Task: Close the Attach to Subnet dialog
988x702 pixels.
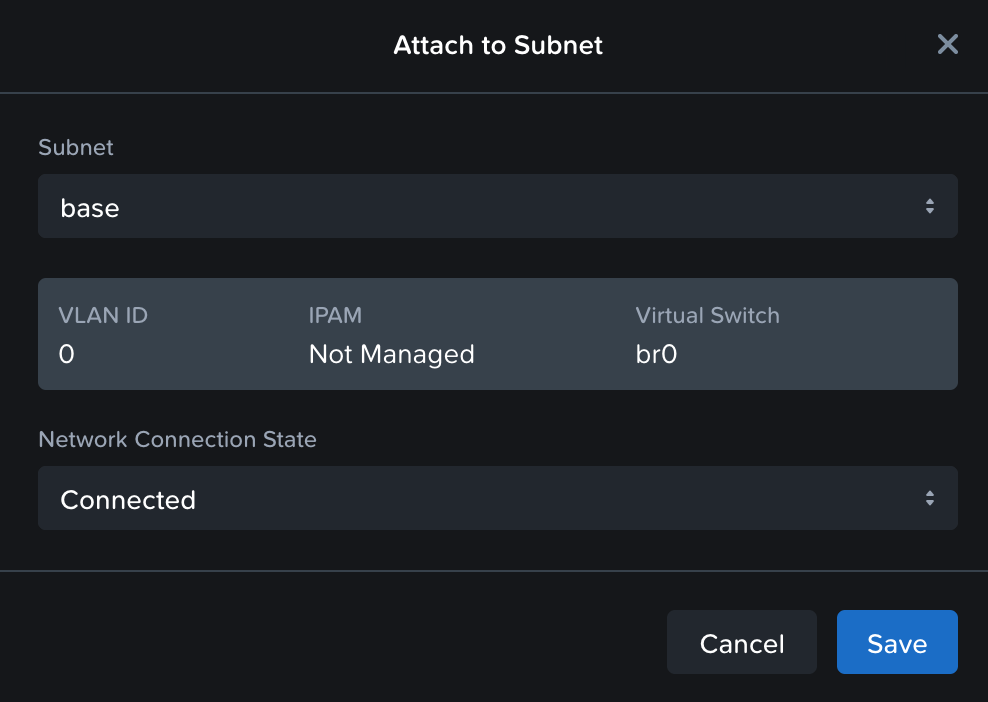Action: point(947,44)
